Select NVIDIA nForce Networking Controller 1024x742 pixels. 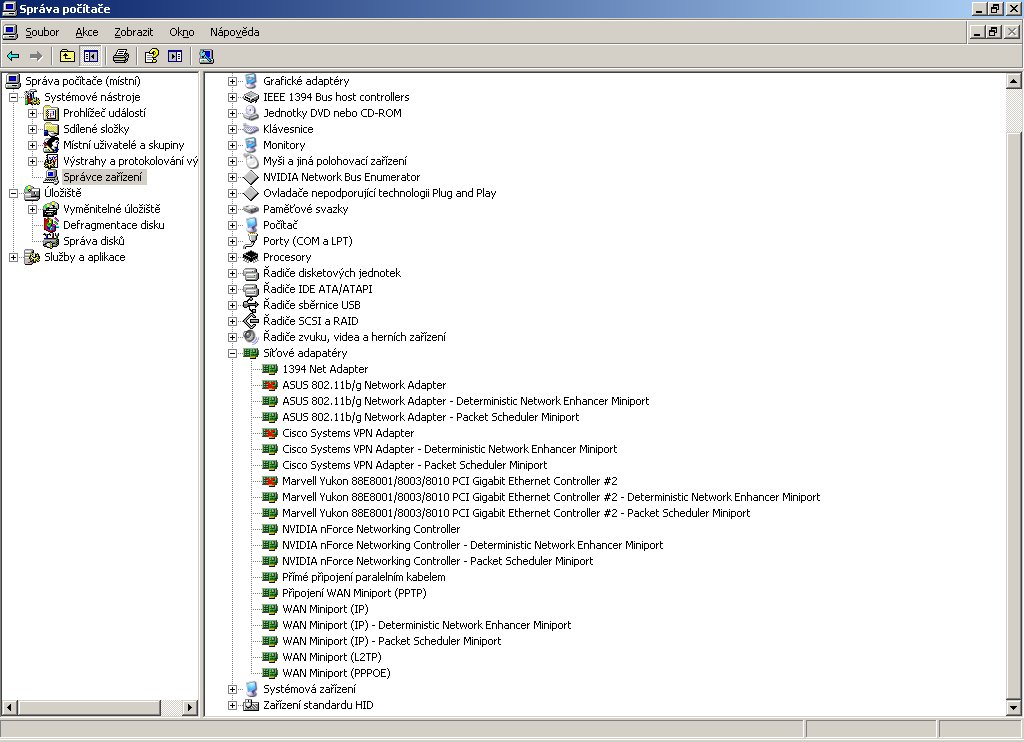pyautogui.click(x=370, y=529)
